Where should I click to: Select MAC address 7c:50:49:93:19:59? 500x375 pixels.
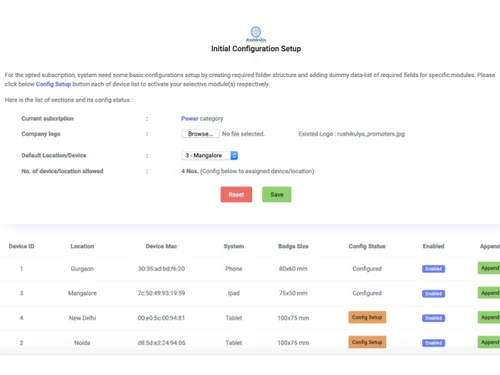tap(161, 293)
